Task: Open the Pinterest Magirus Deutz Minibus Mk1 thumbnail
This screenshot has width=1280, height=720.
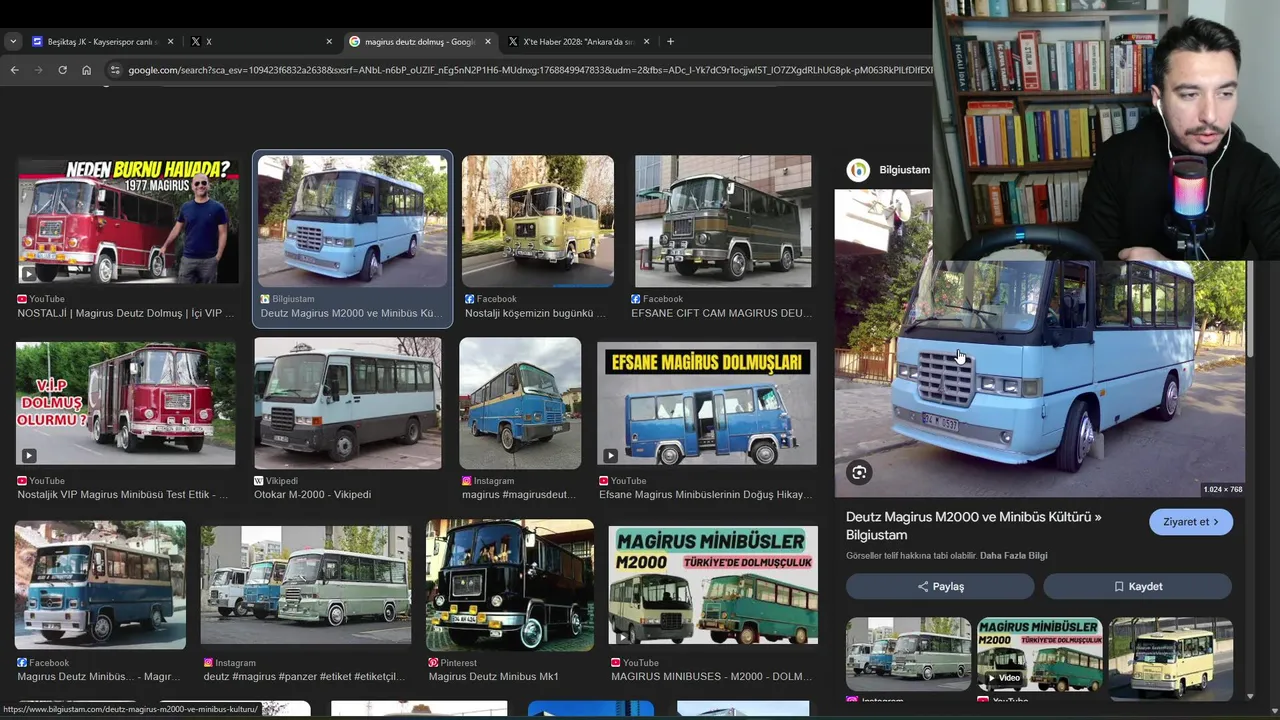Action: pyautogui.click(x=510, y=585)
